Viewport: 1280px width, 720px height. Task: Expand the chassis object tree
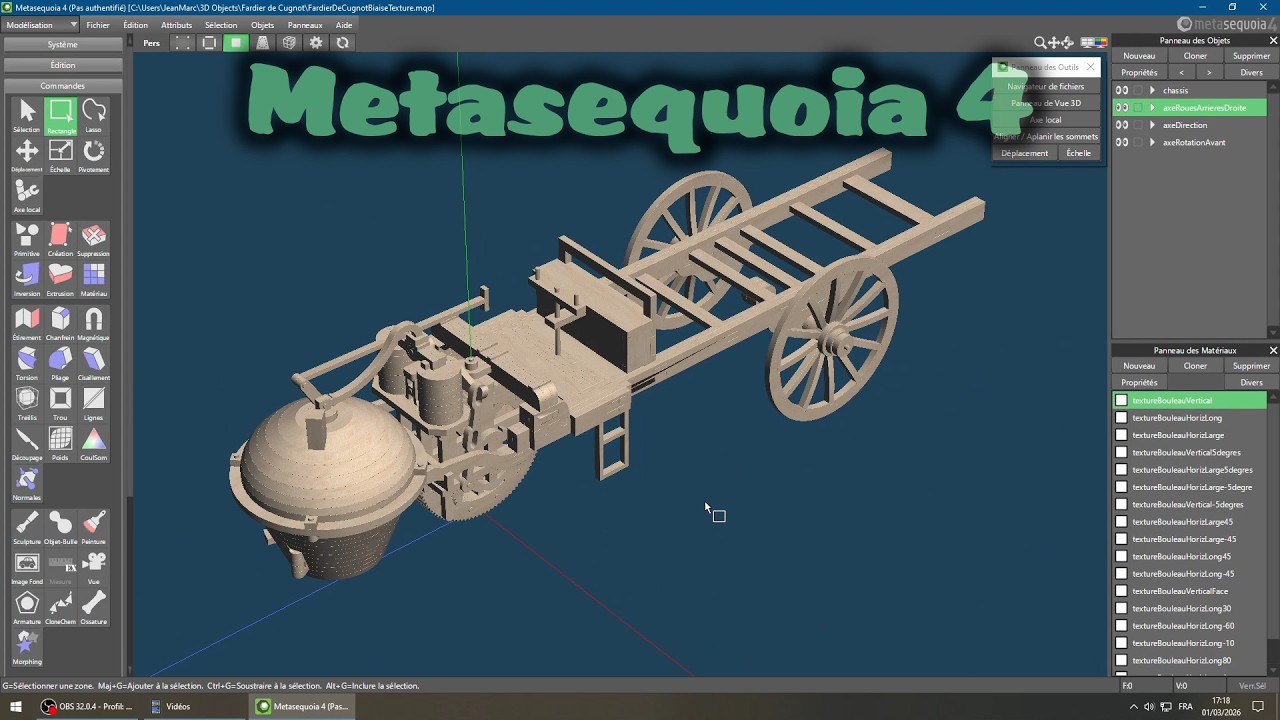point(1152,90)
